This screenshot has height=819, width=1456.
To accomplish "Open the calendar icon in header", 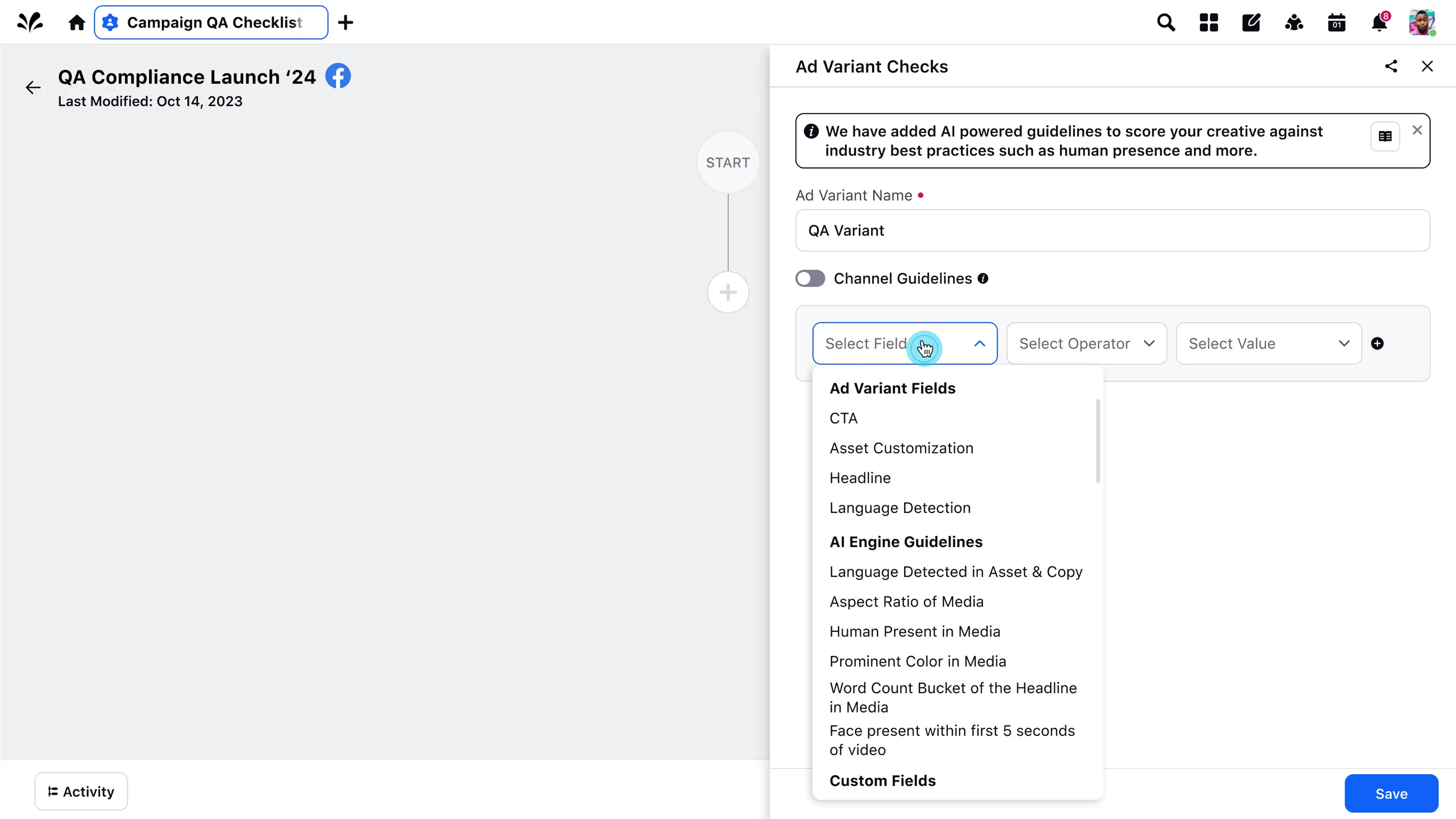I will (1336, 22).
